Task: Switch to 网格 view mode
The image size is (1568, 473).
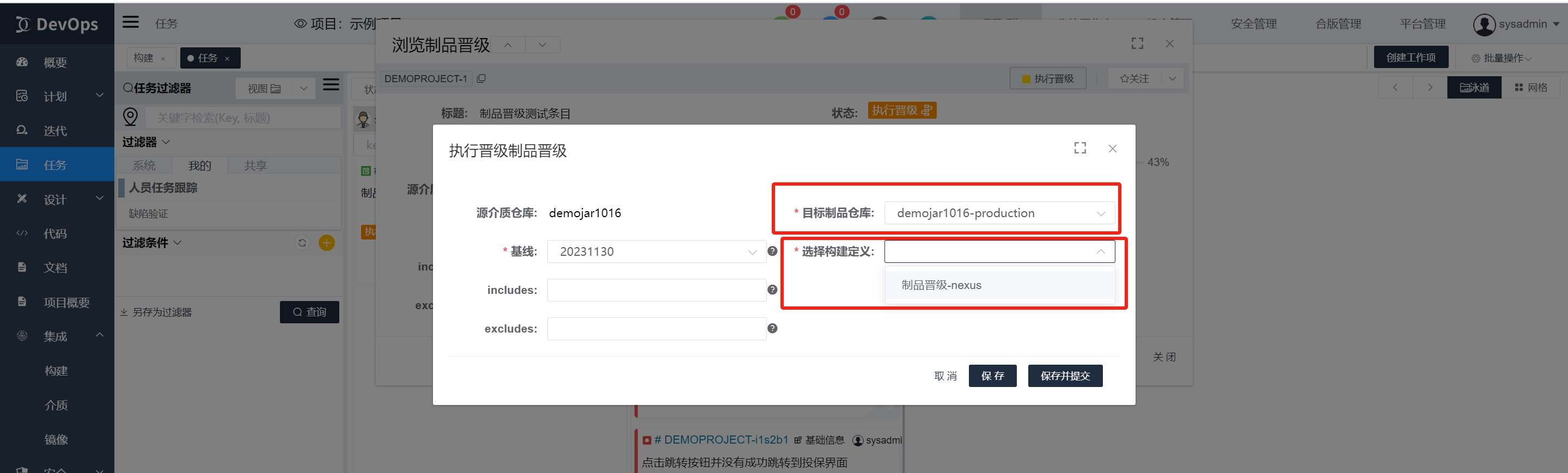Action: (1531, 88)
